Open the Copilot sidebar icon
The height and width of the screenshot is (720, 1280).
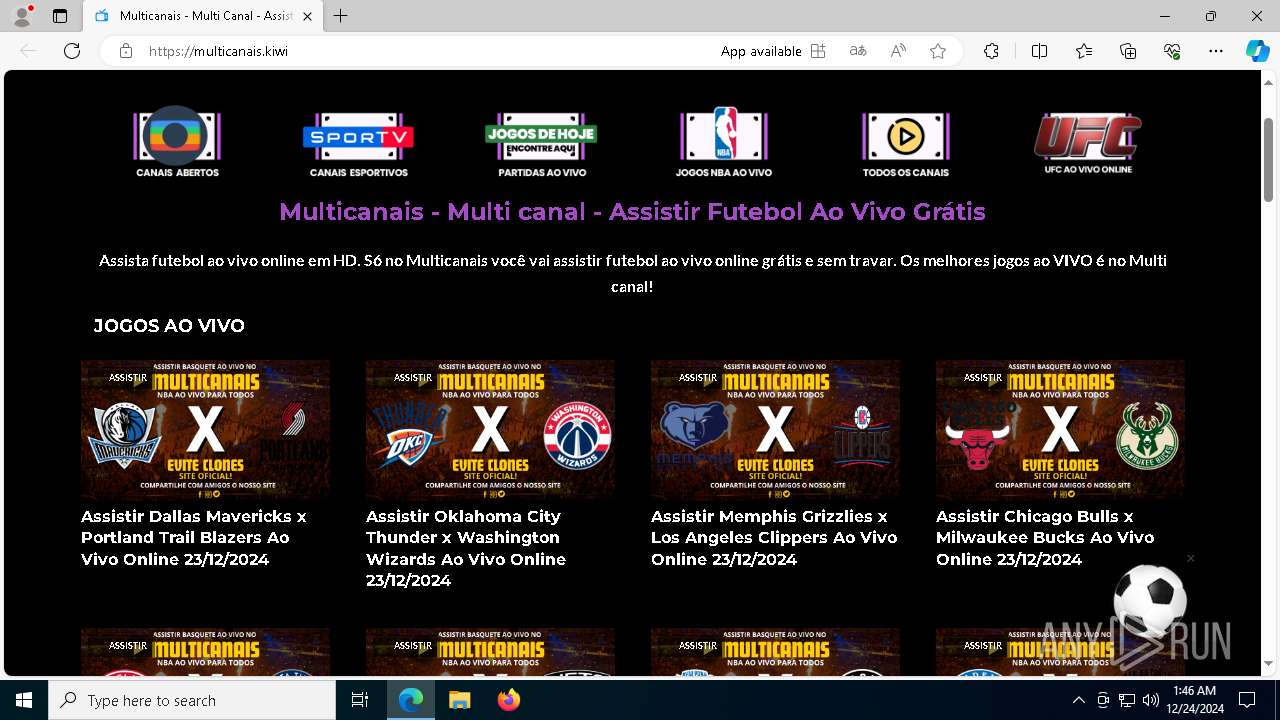tap(1257, 51)
